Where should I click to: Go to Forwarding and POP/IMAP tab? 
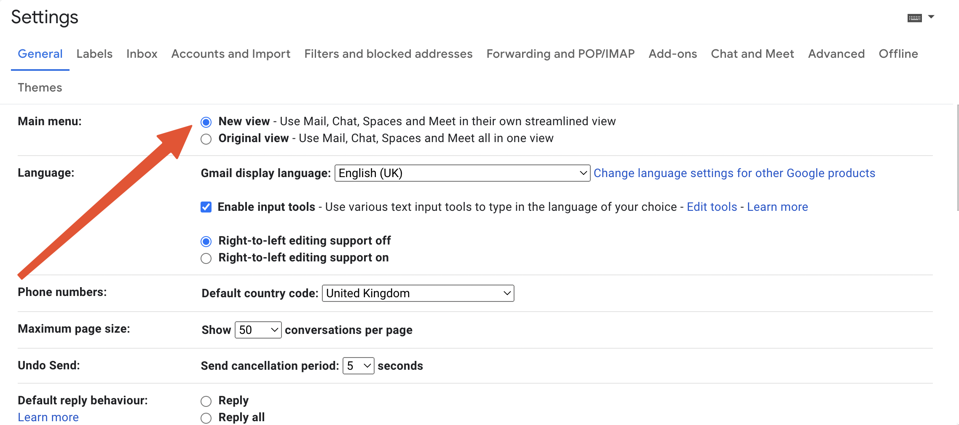click(560, 54)
